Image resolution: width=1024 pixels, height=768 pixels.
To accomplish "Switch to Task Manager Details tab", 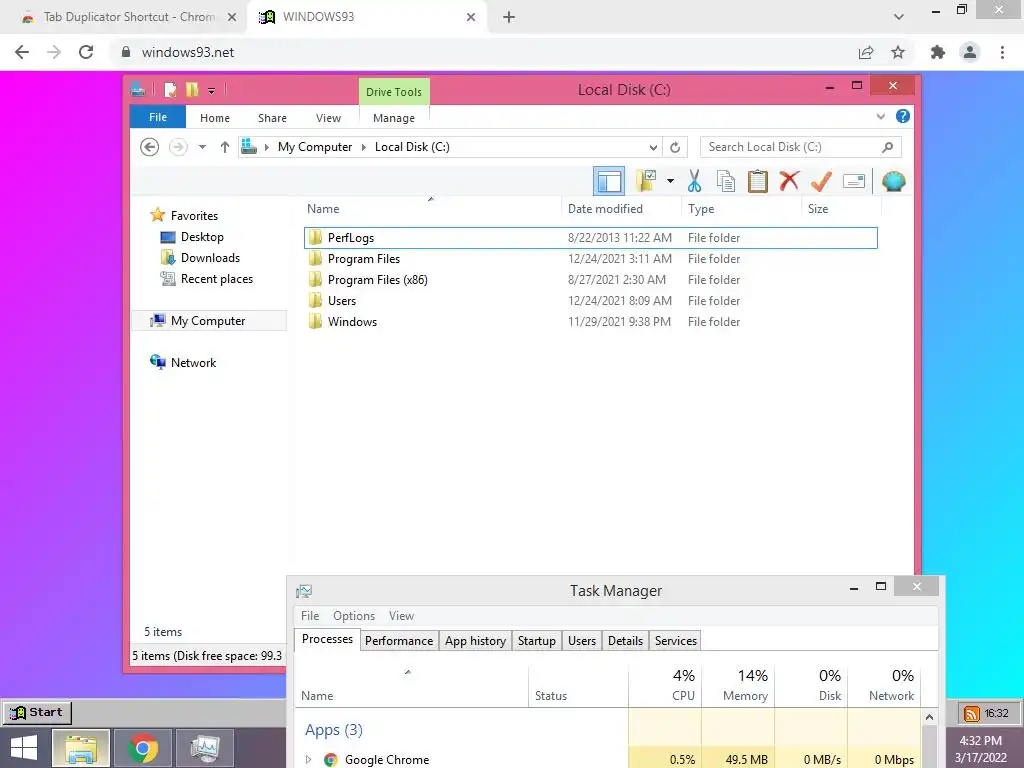I will (625, 641).
